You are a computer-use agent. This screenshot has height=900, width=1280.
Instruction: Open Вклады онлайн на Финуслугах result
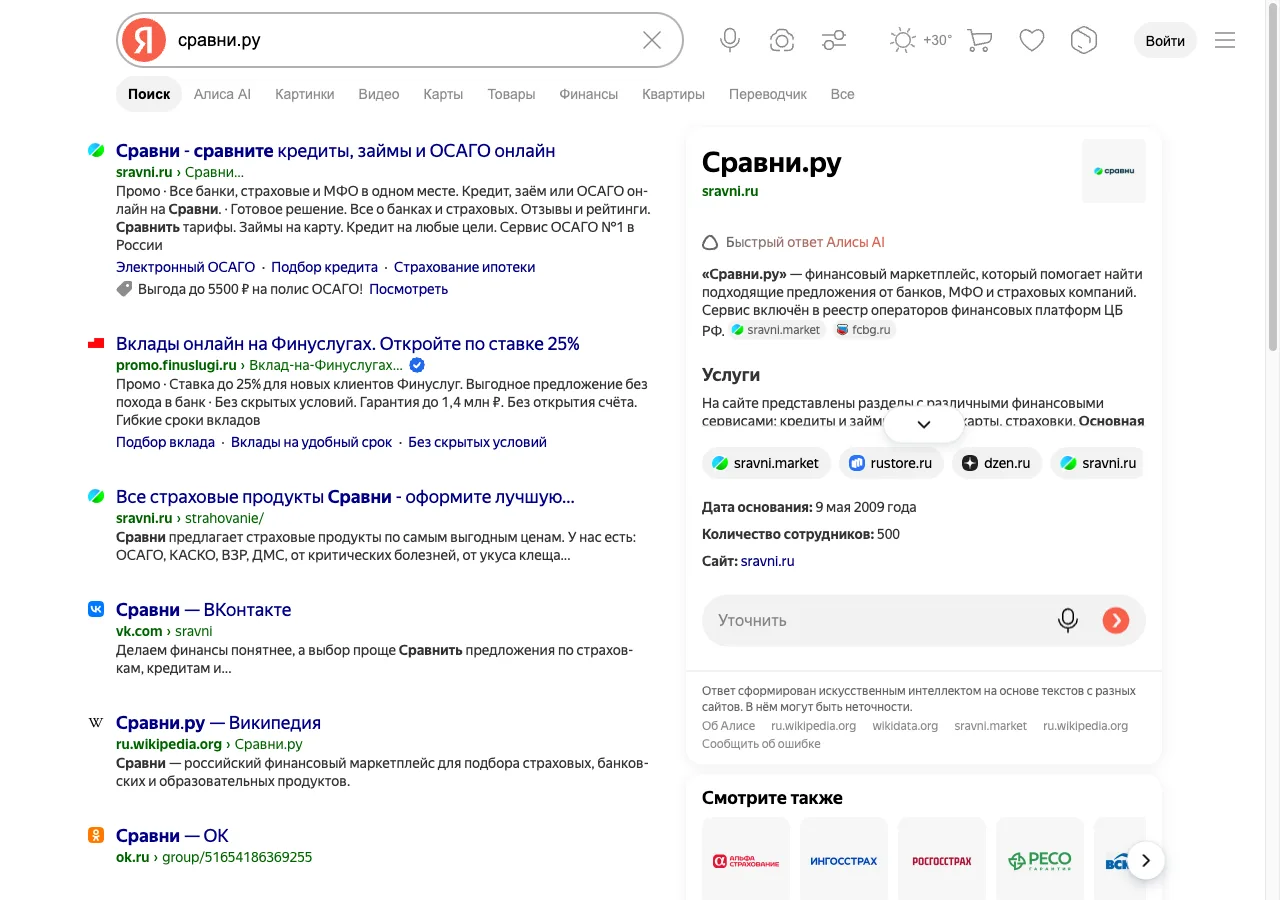[x=348, y=344]
